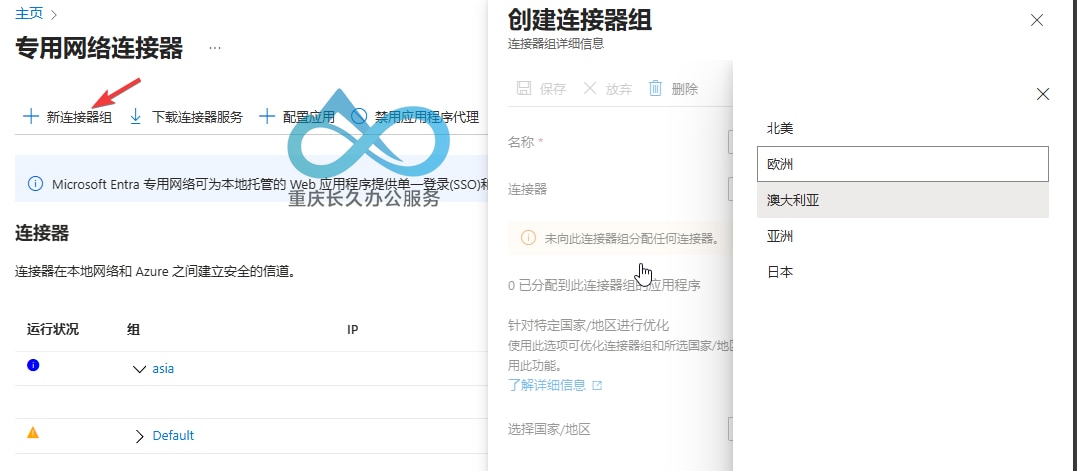This screenshot has height=471, width=1077.
Task: Select 亚洲 from the region list
Action: click(903, 236)
